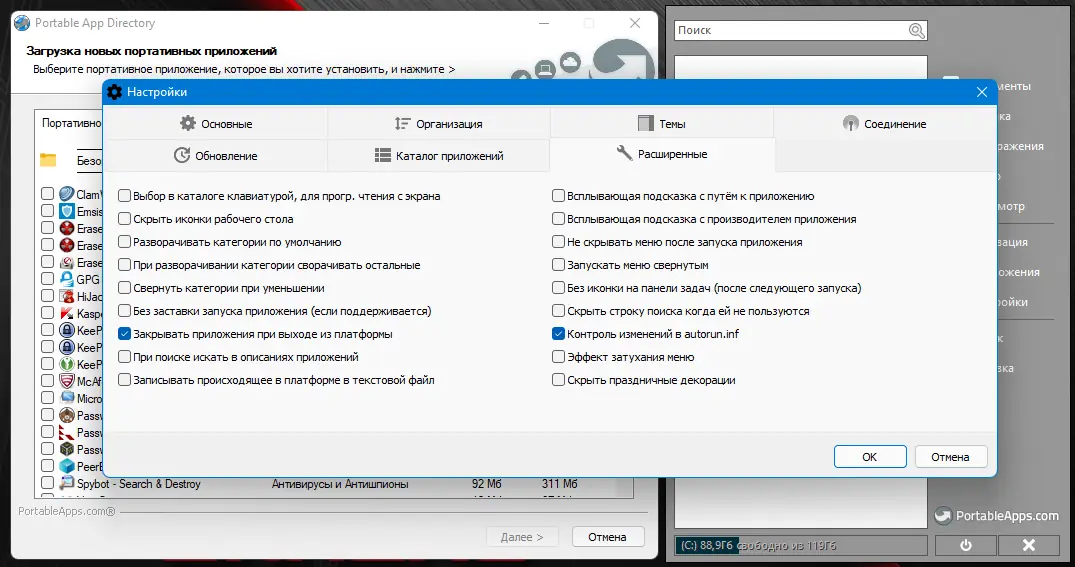Select the Расширенные tab
The image size is (1075, 567).
pos(662,154)
